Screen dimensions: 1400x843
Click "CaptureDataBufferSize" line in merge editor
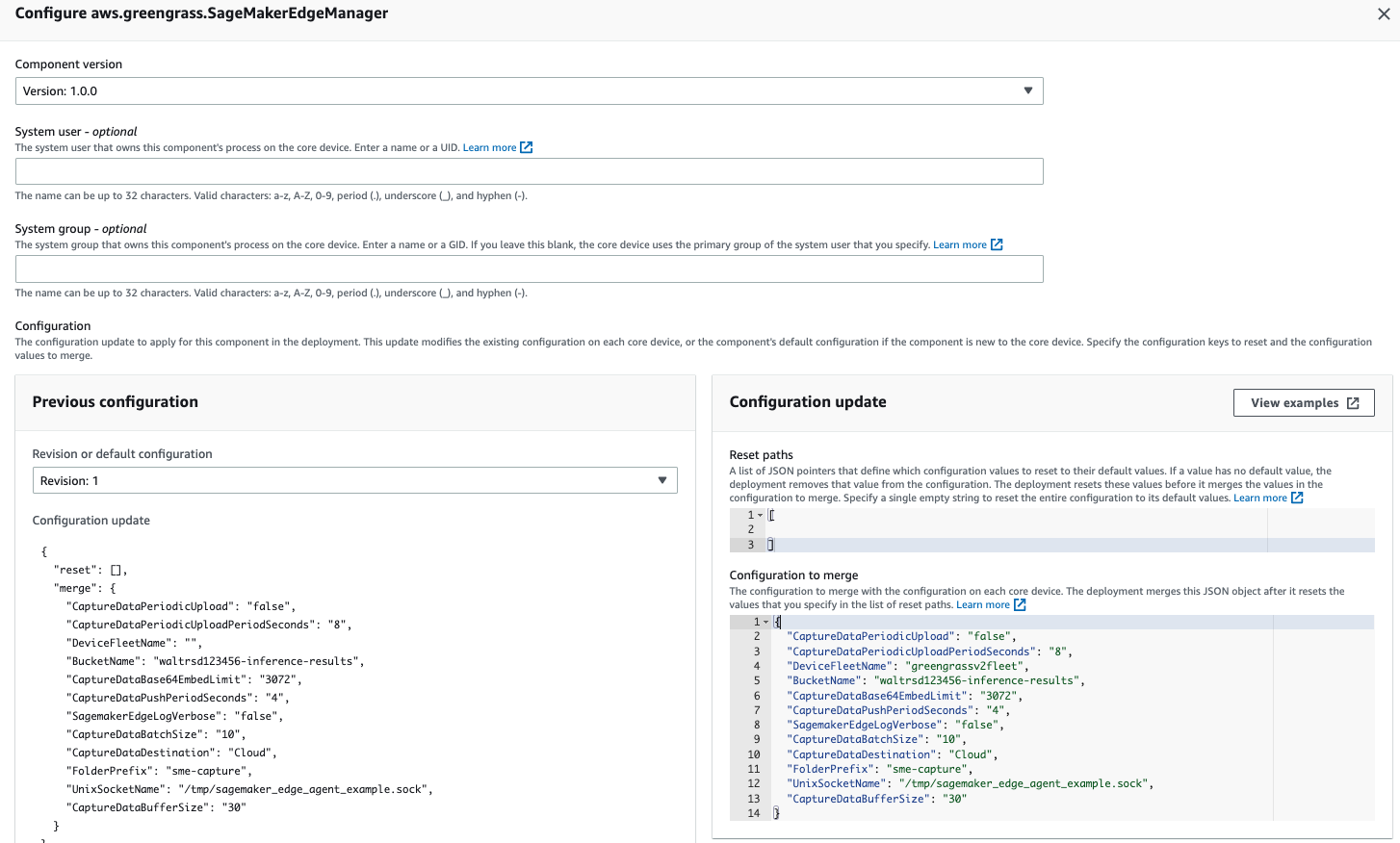tap(876, 799)
